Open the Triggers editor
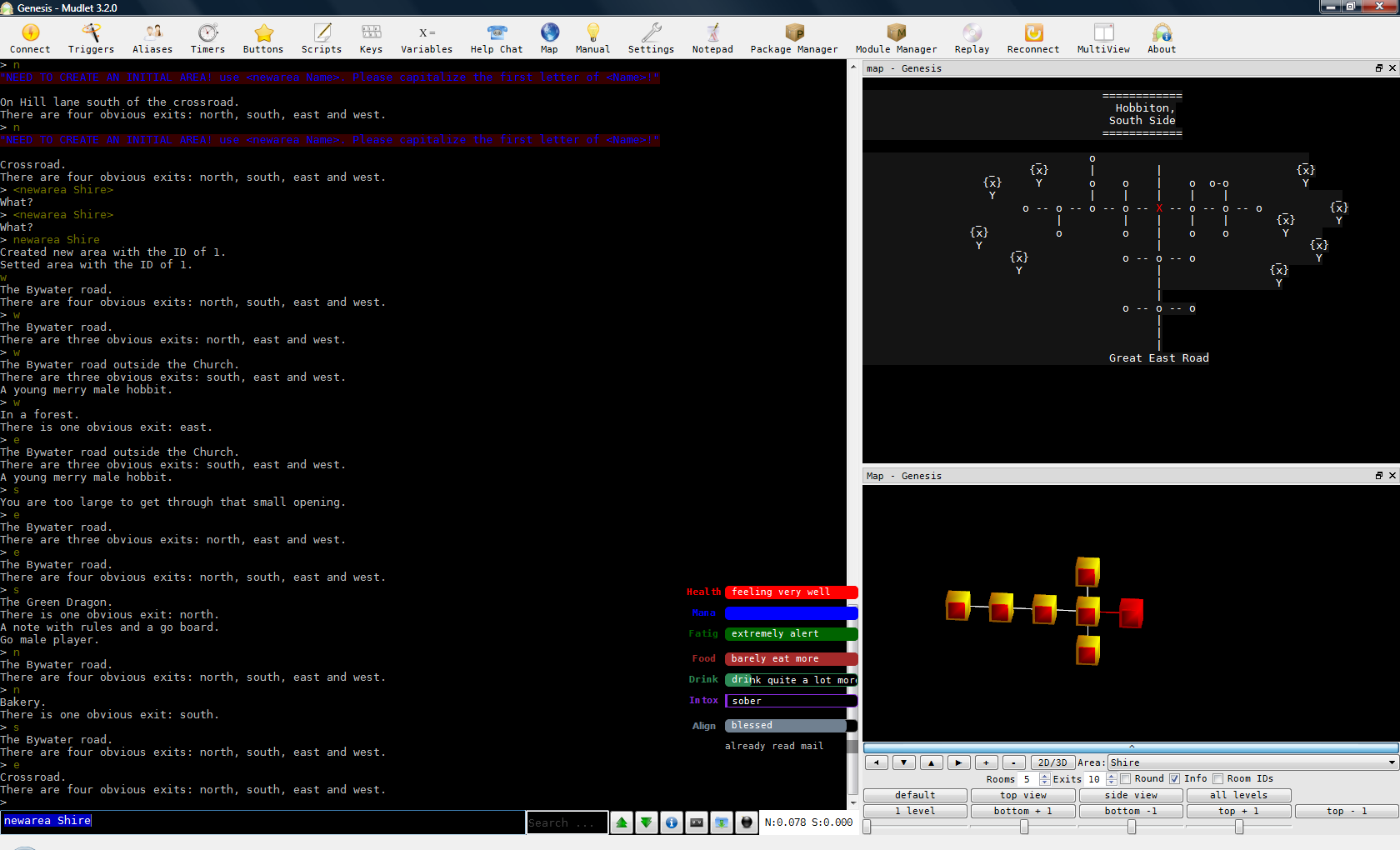 pos(91,38)
